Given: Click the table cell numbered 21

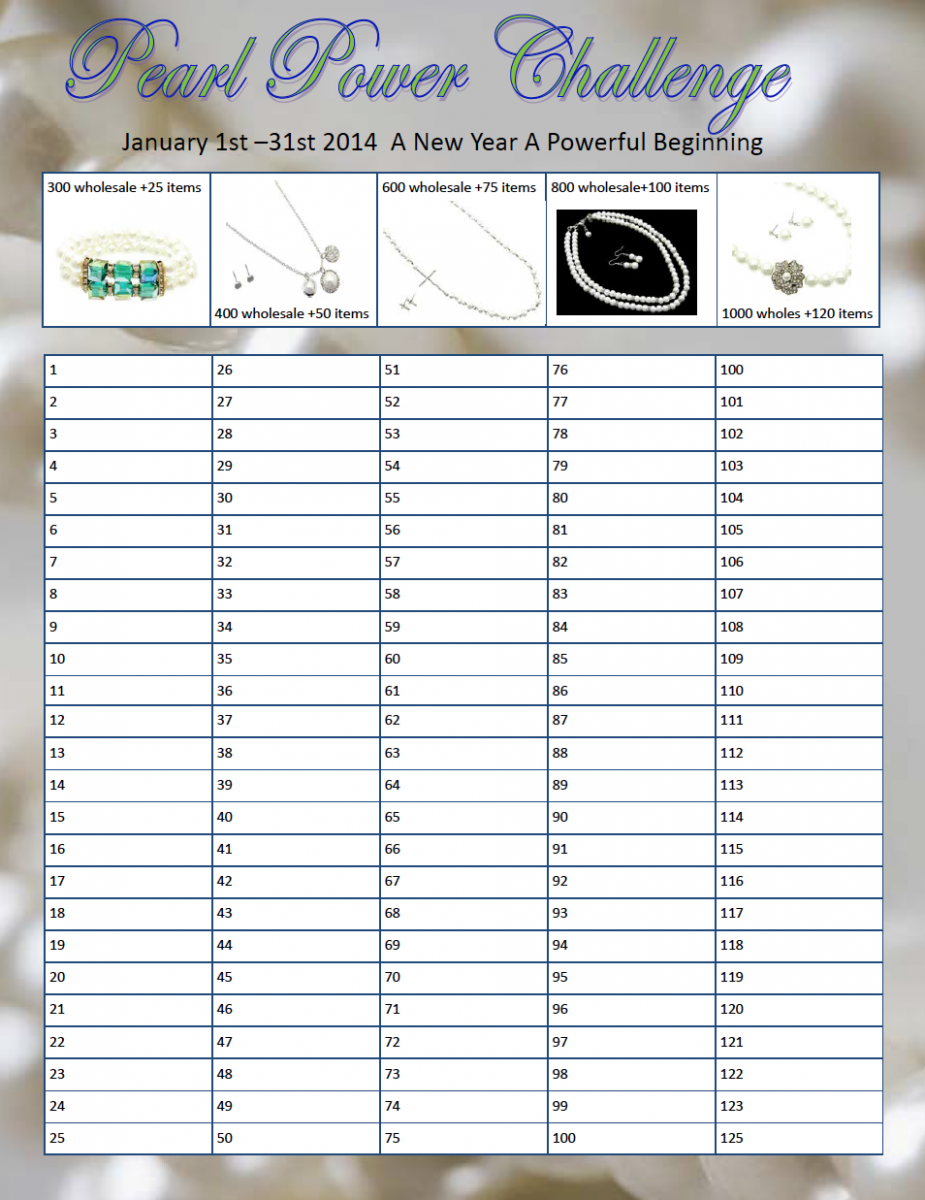Looking at the screenshot, I should 127,1010.
